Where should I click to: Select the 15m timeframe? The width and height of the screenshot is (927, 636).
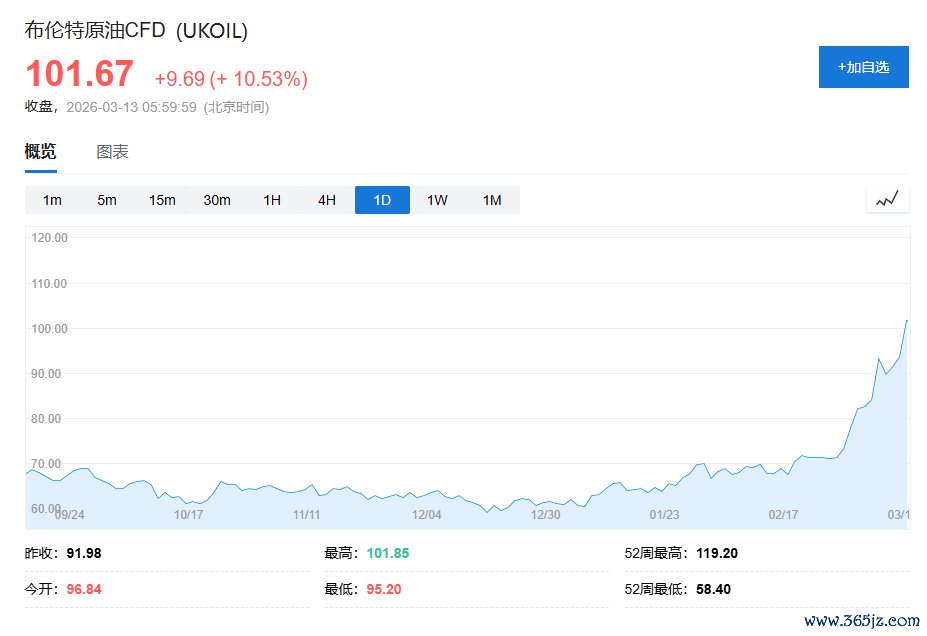(162, 200)
